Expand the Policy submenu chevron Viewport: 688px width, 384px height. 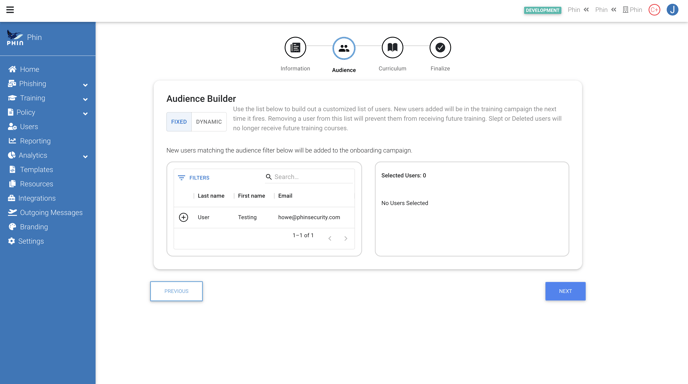(85, 114)
